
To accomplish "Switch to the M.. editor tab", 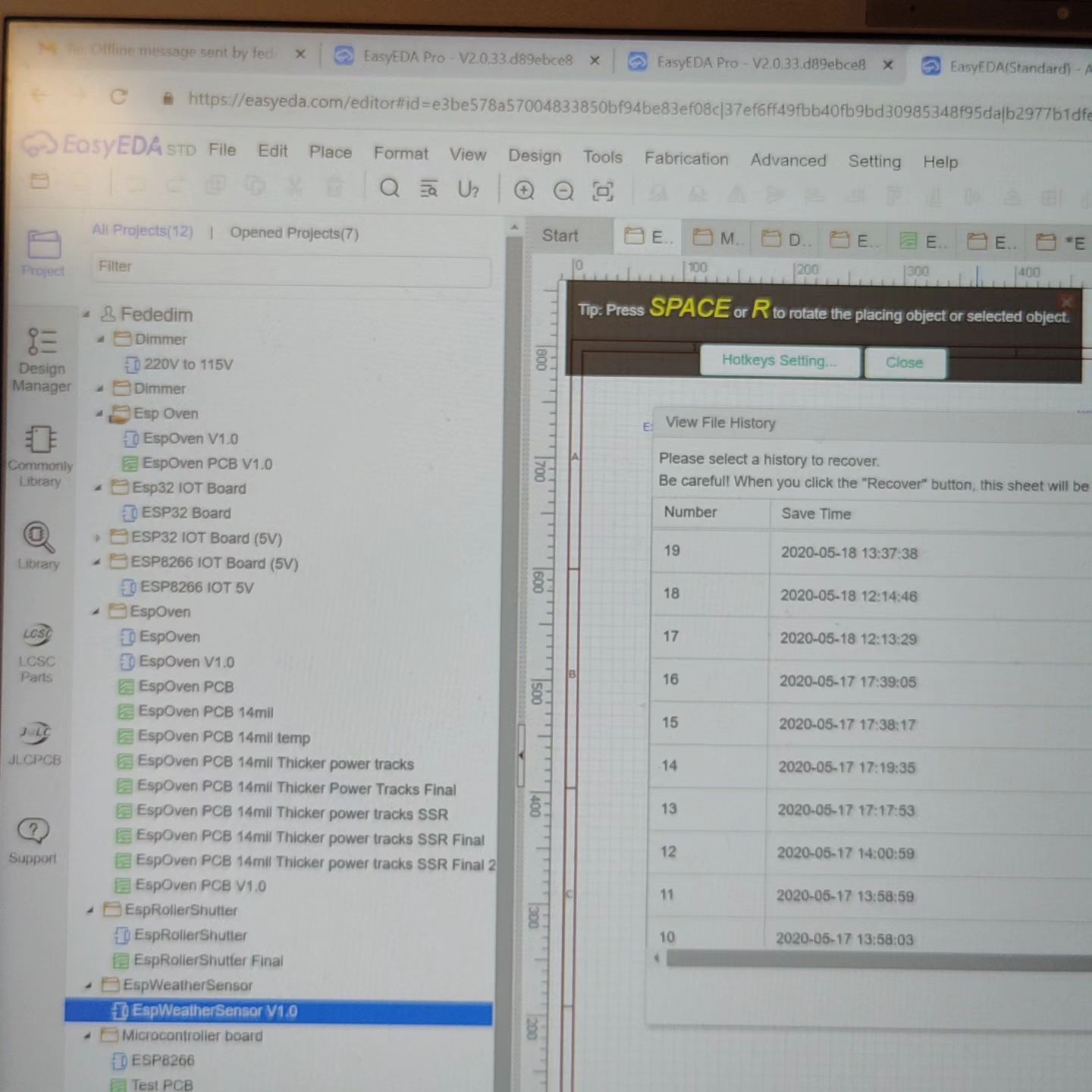I will coord(717,238).
